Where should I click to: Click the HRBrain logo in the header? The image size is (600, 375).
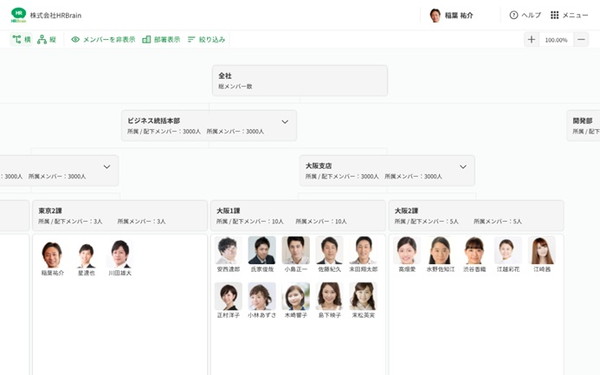pyautogui.click(x=19, y=15)
